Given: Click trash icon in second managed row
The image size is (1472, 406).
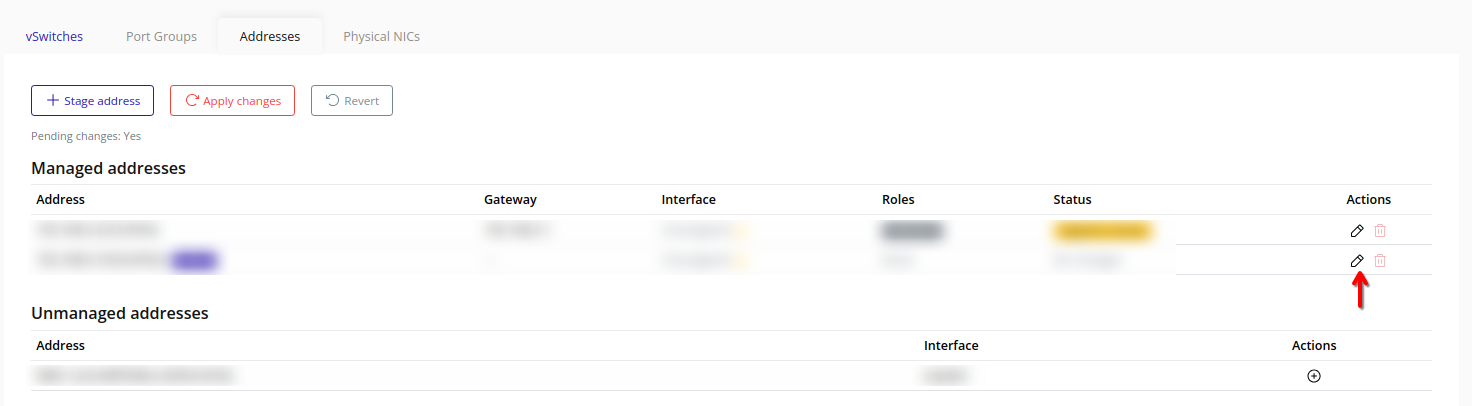Looking at the screenshot, I should (x=1380, y=261).
